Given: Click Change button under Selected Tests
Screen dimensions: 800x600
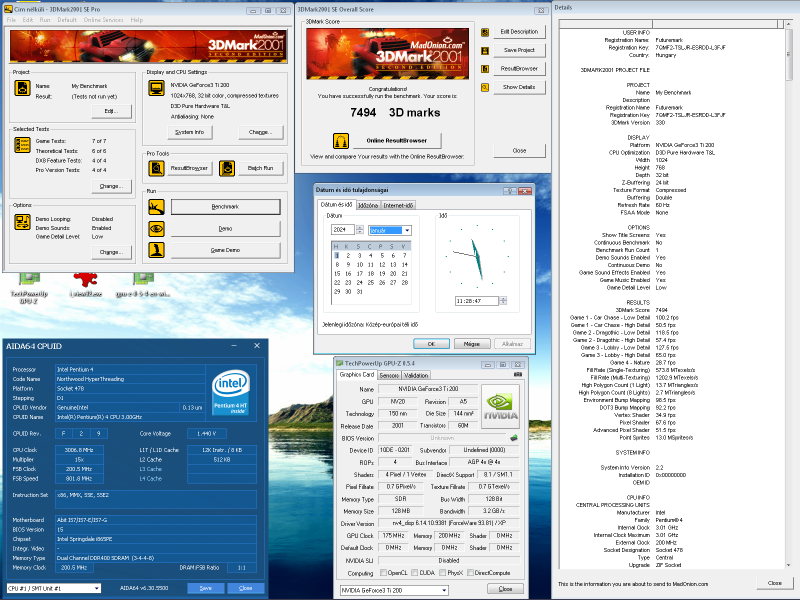Looking at the screenshot, I should [111, 186].
